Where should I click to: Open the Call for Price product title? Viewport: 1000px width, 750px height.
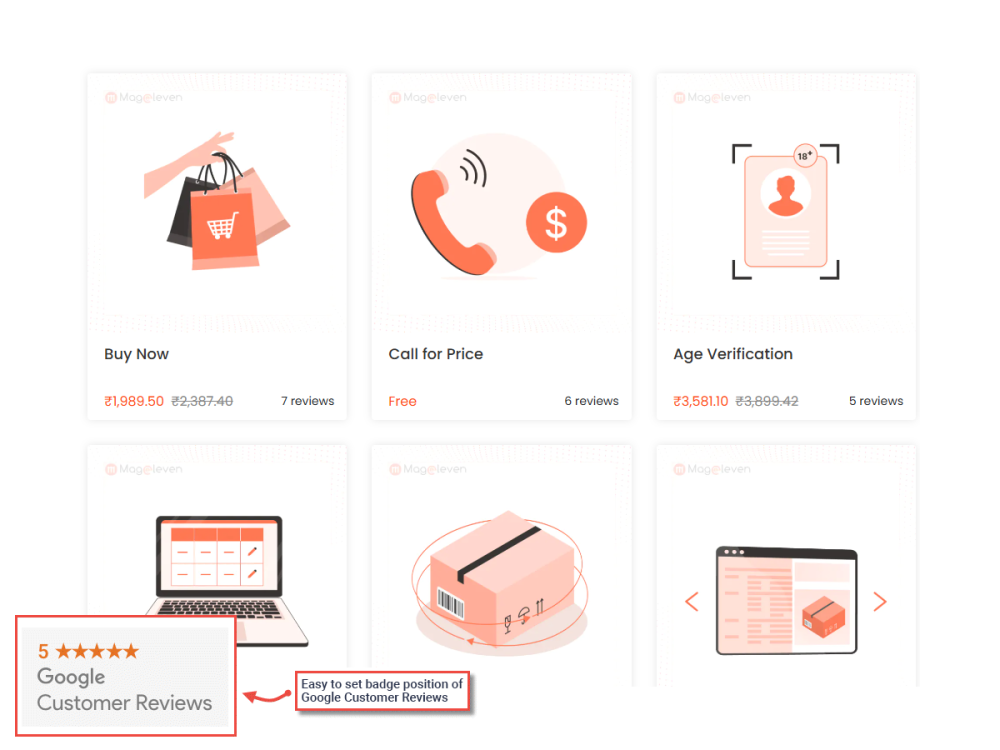(436, 354)
